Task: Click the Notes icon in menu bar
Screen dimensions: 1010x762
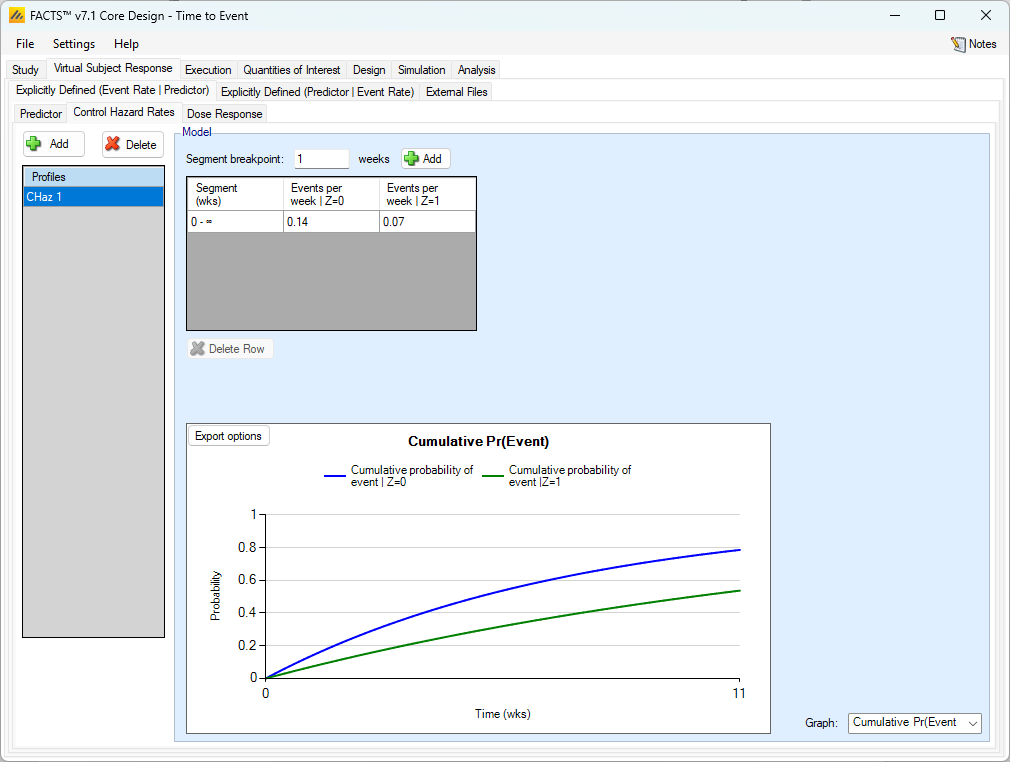Action: click(958, 44)
